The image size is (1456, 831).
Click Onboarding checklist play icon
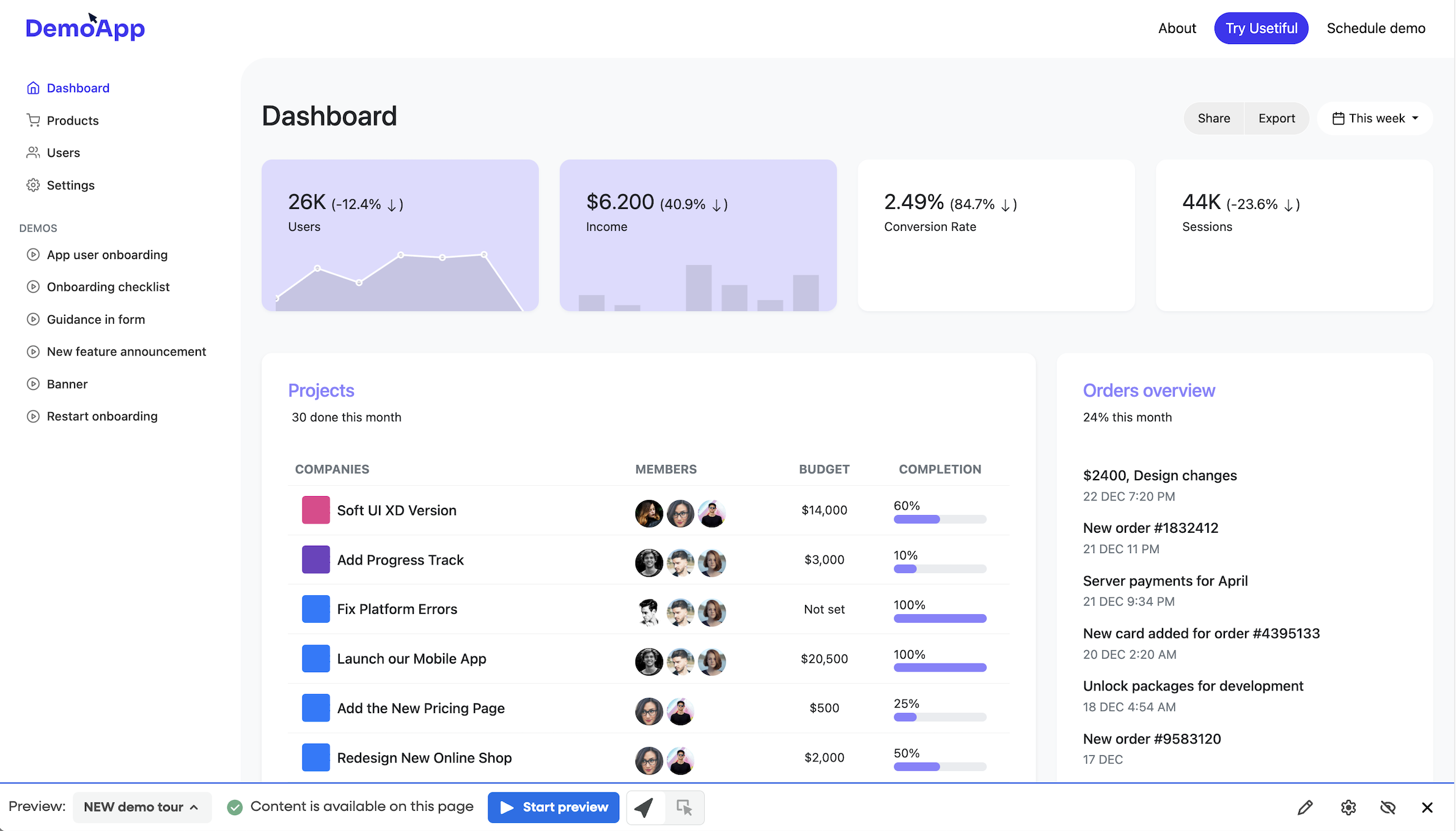pyautogui.click(x=33, y=287)
